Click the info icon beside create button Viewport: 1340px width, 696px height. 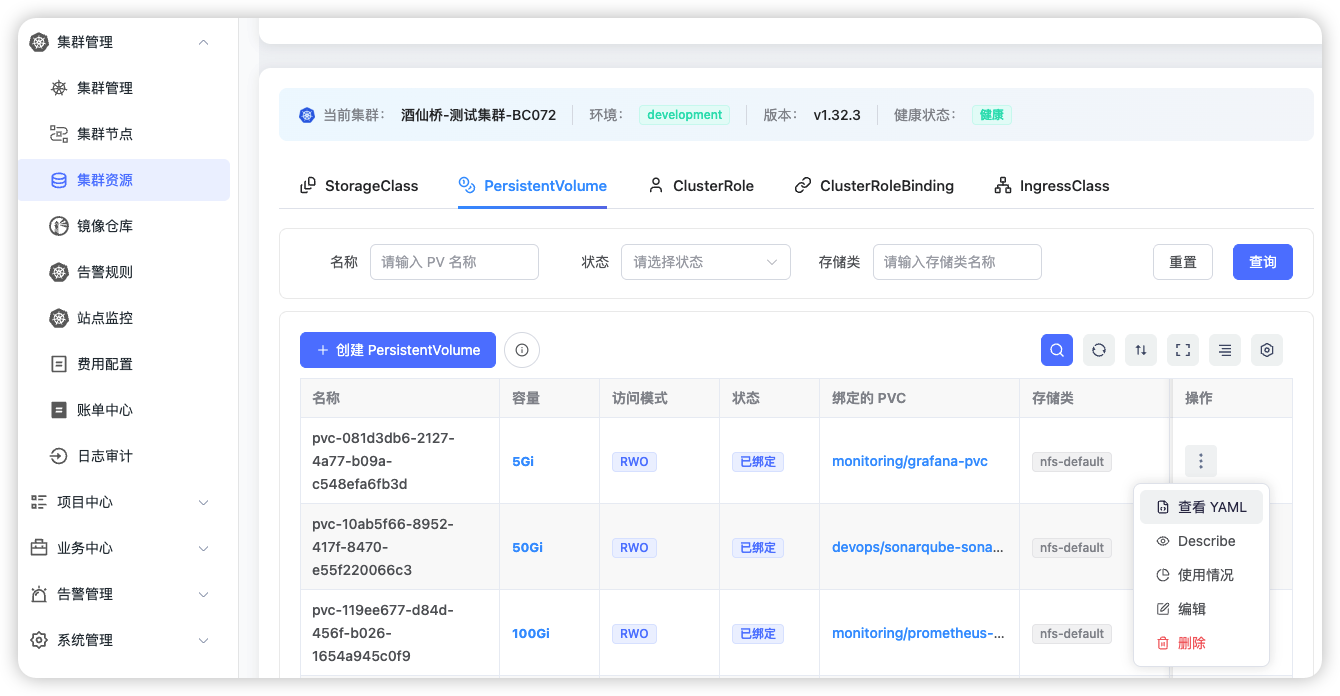522,350
